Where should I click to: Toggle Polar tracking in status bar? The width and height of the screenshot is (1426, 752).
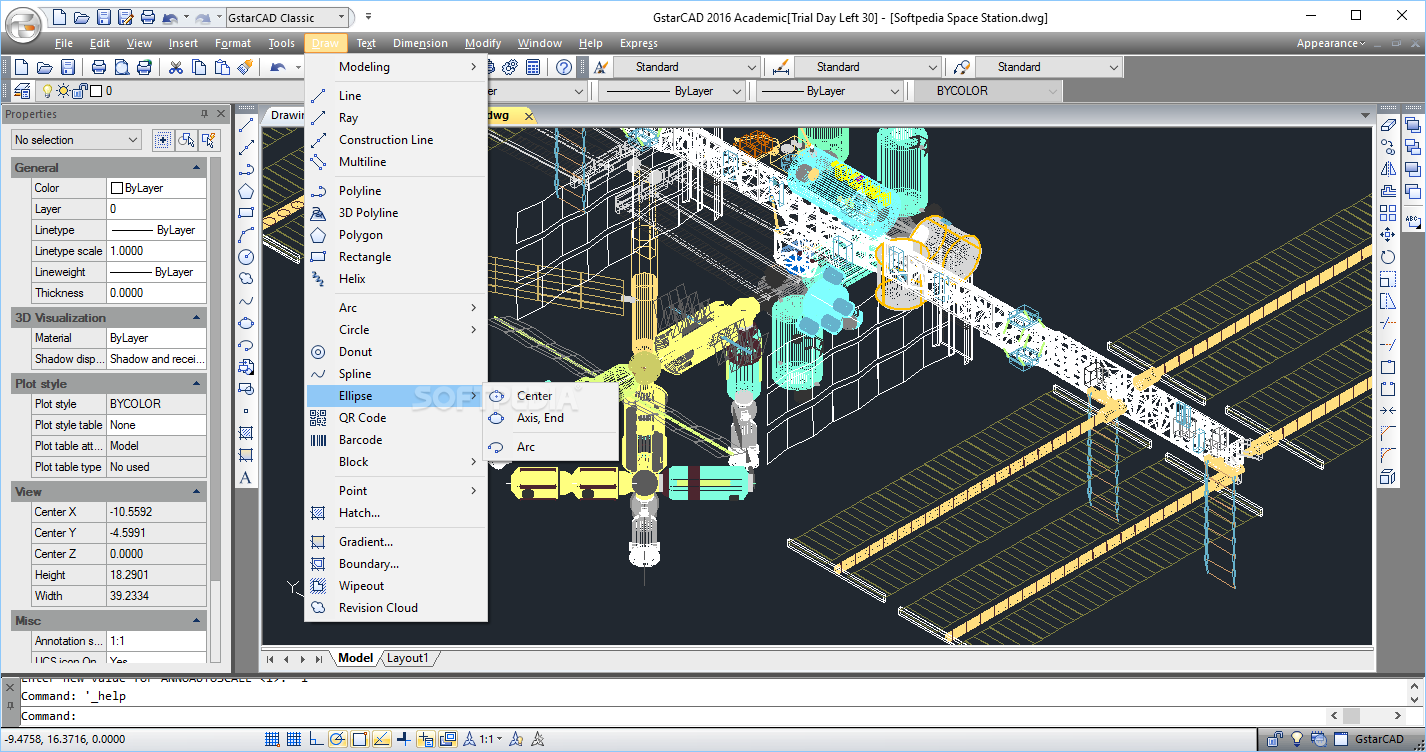tap(338, 740)
